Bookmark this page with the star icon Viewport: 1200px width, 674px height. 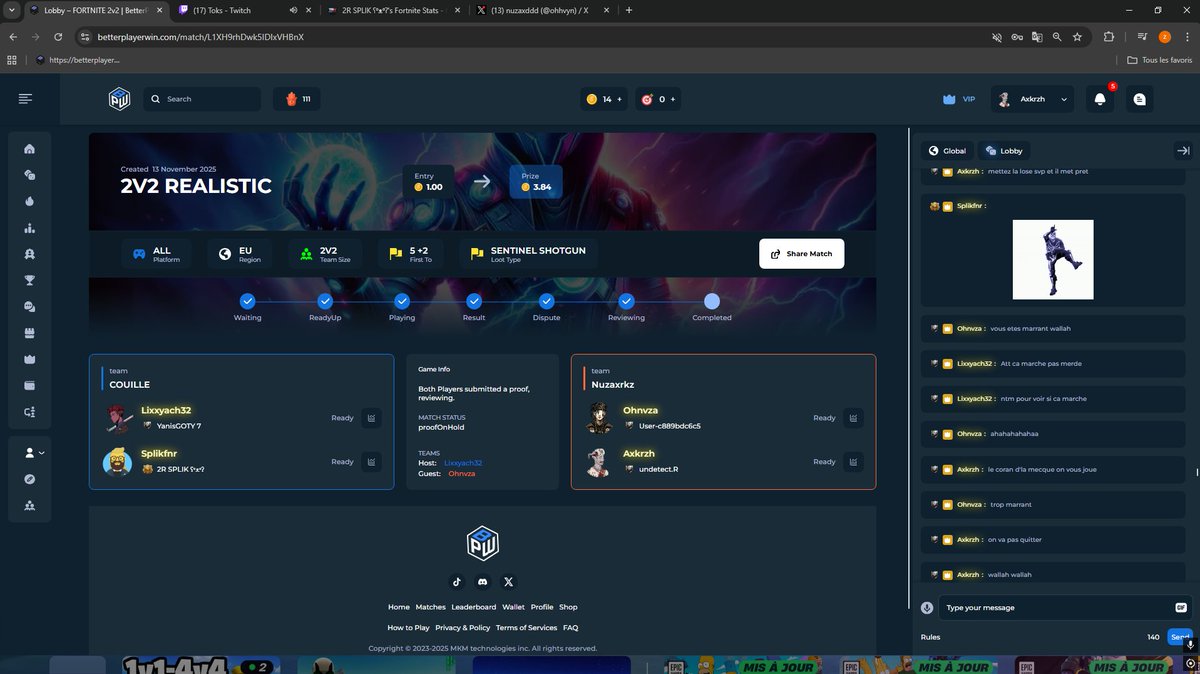pyautogui.click(x=1077, y=37)
